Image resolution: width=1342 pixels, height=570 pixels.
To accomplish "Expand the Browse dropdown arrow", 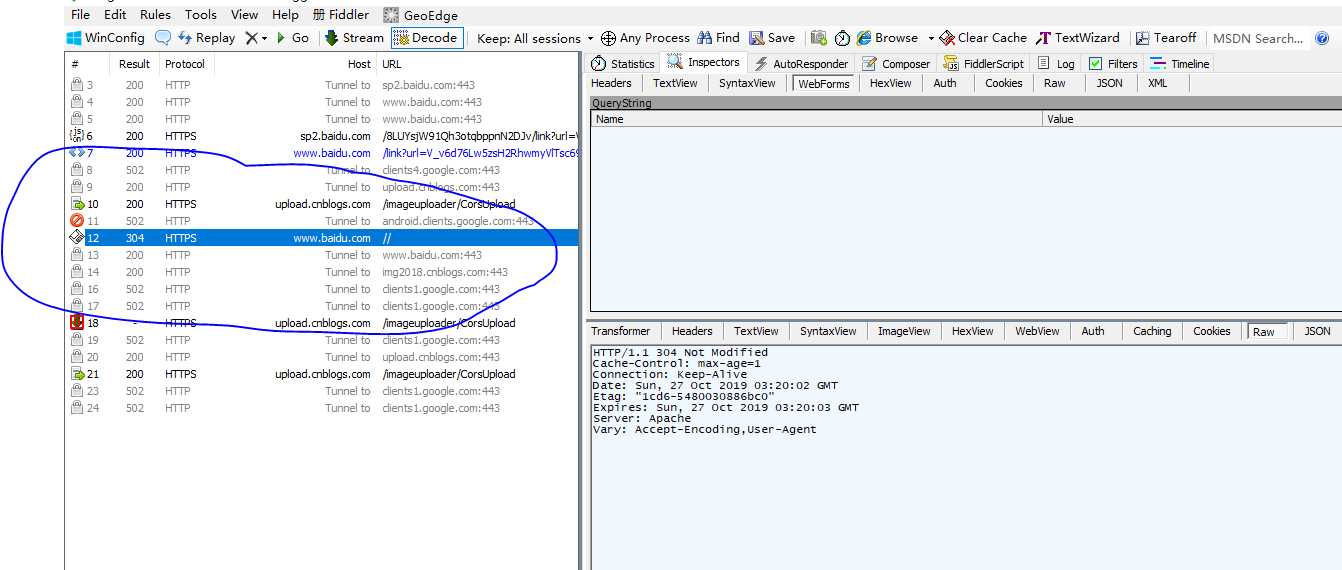I will pos(931,38).
